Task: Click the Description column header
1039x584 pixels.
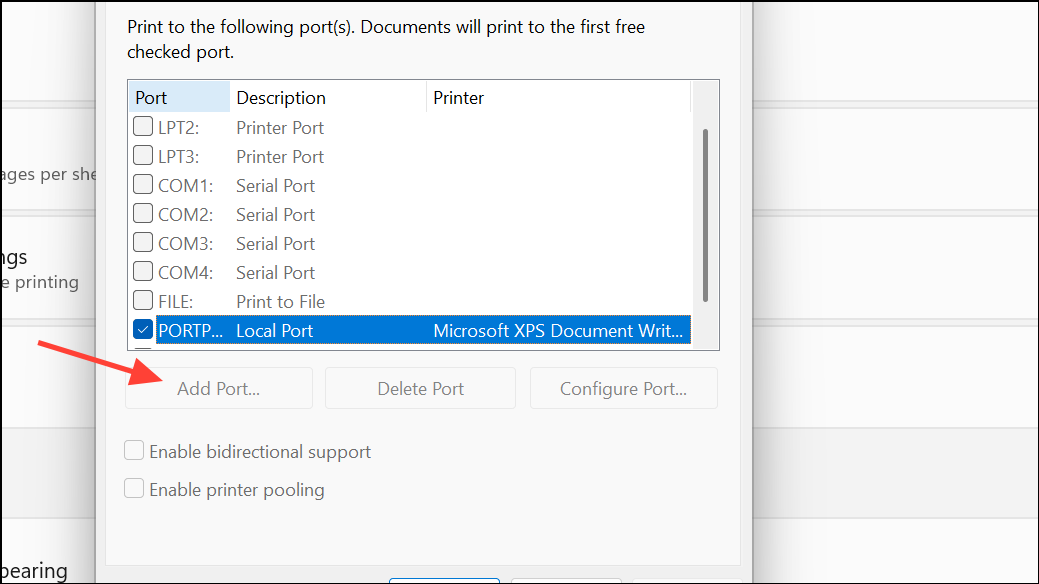Action: point(326,98)
